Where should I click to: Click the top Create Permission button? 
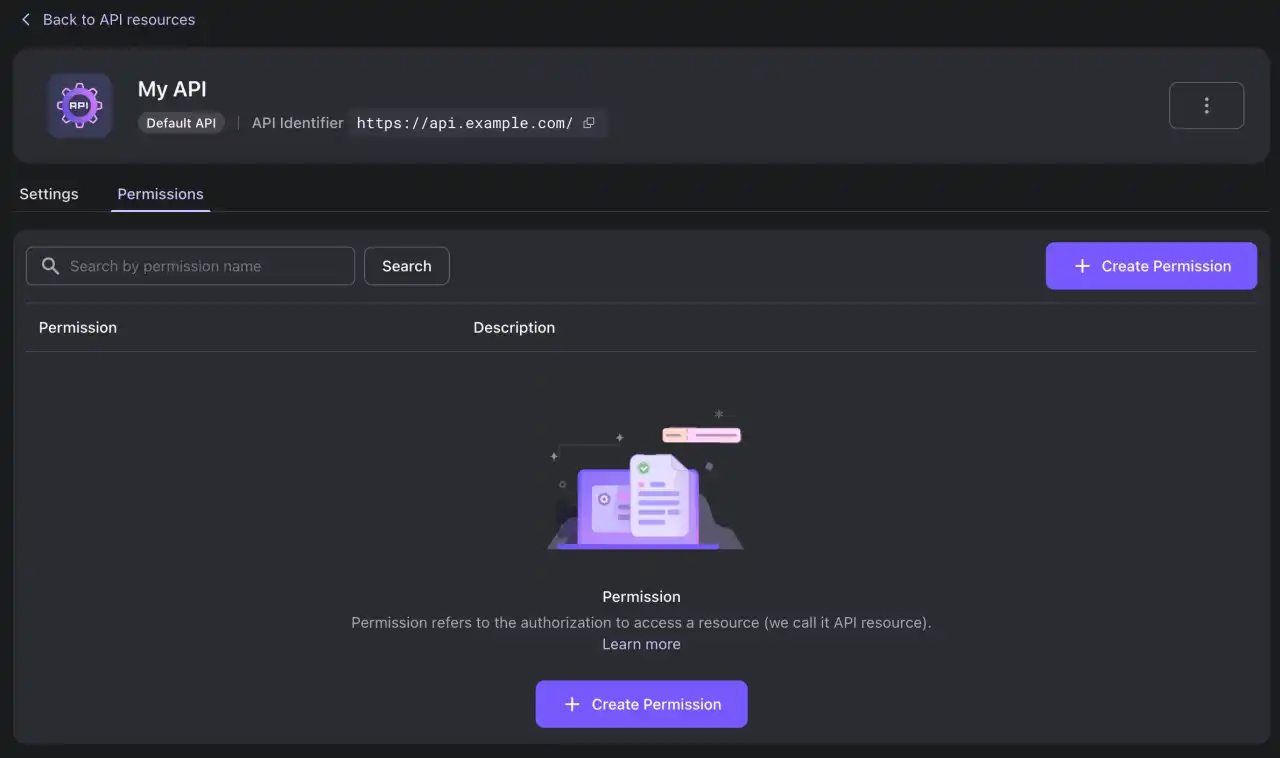click(x=1151, y=266)
